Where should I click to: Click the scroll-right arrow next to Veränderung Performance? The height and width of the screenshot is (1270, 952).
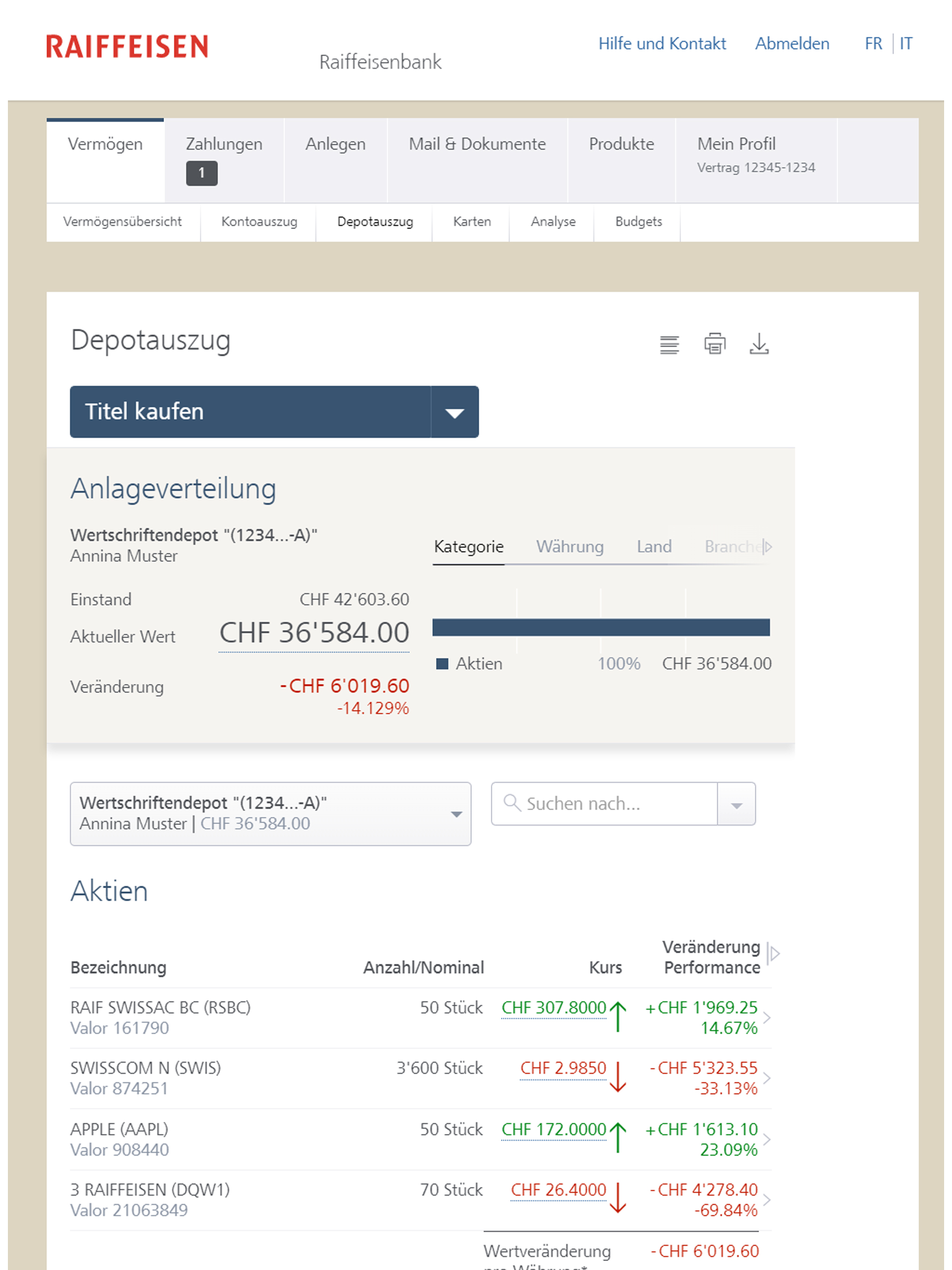774,953
